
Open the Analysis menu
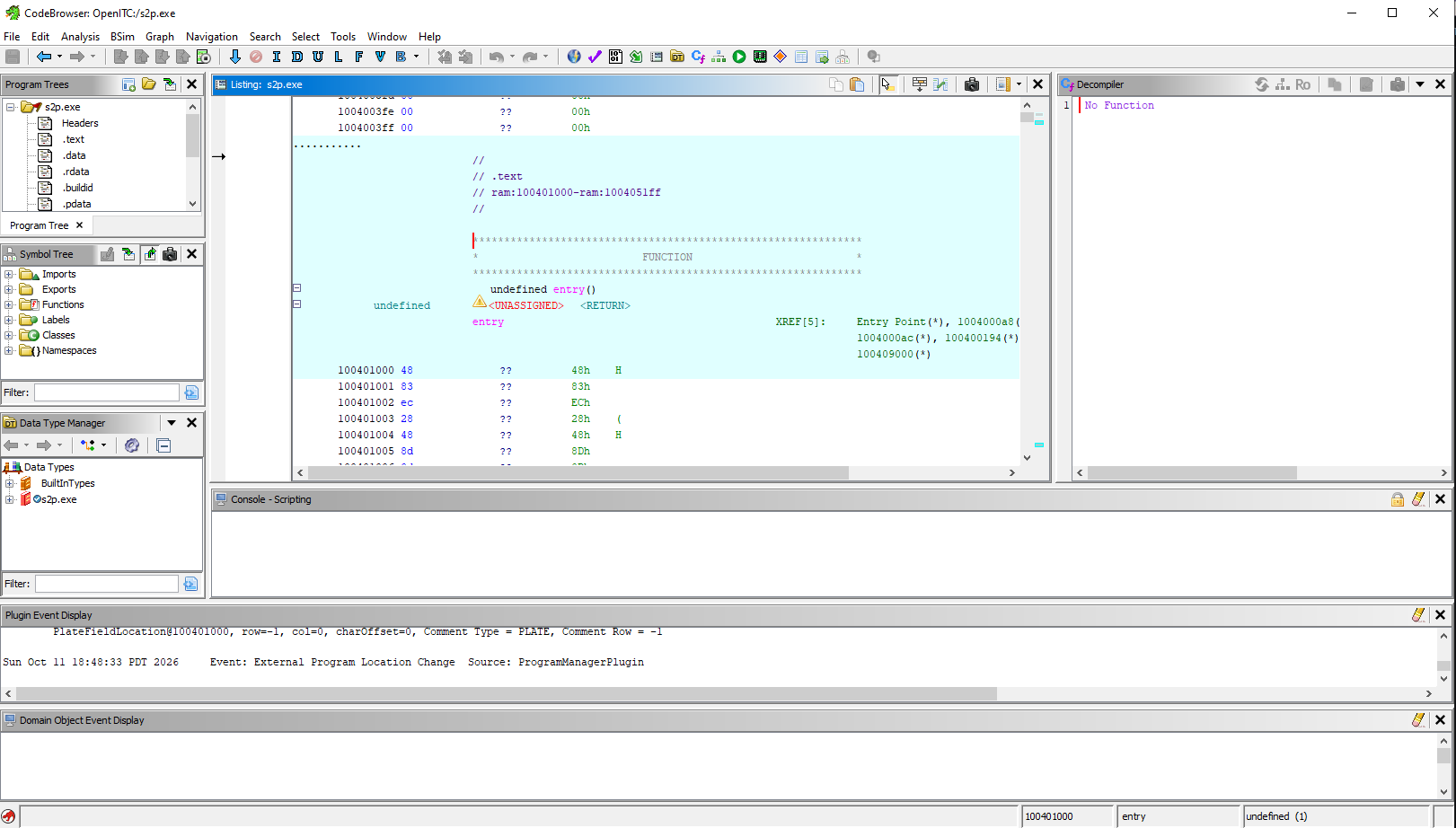[x=80, y=37]
